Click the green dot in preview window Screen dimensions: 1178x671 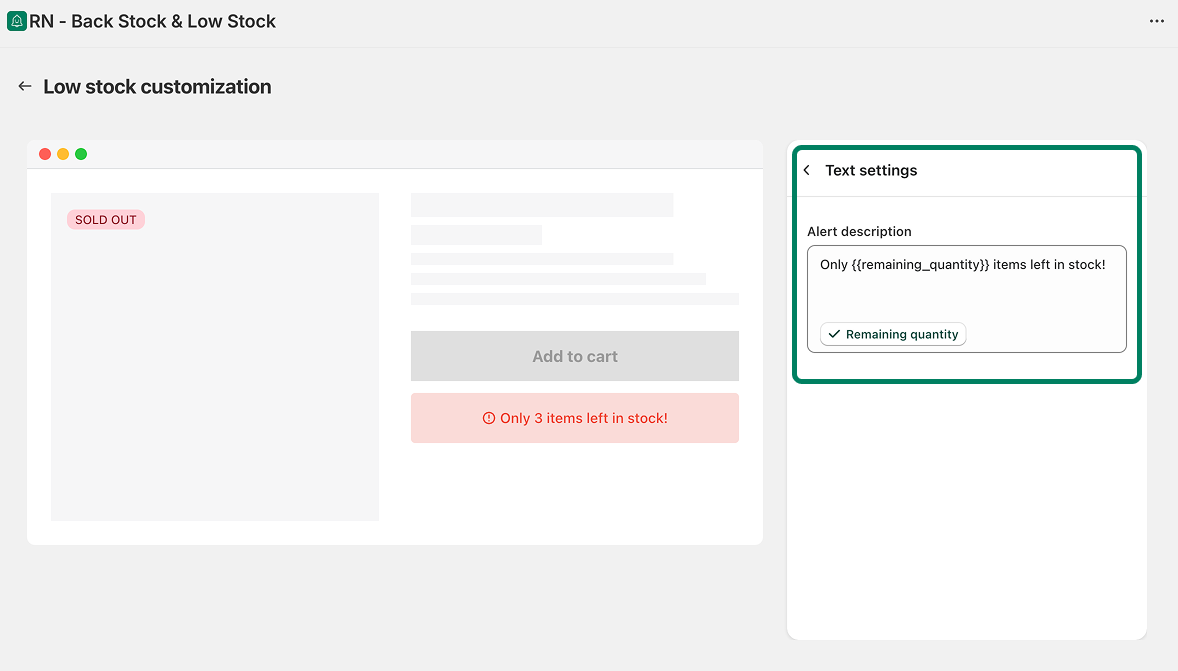pos(81,154)
